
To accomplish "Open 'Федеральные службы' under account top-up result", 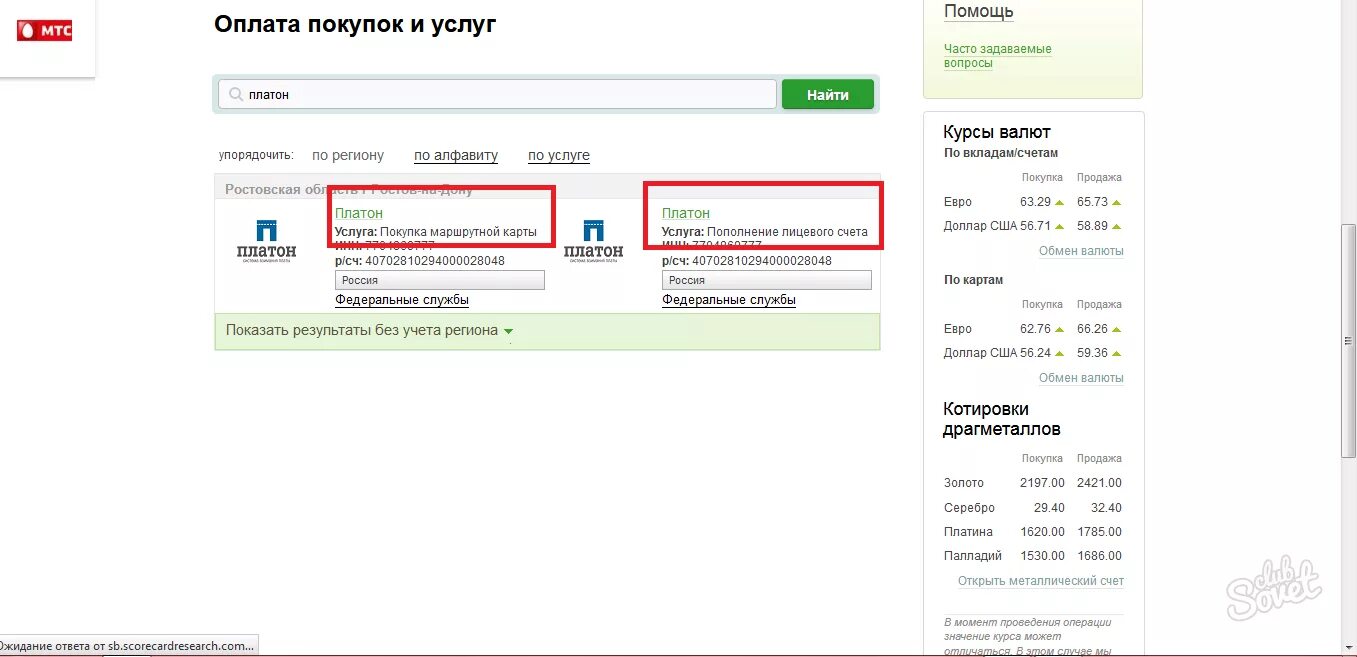I will coord(729,300).
